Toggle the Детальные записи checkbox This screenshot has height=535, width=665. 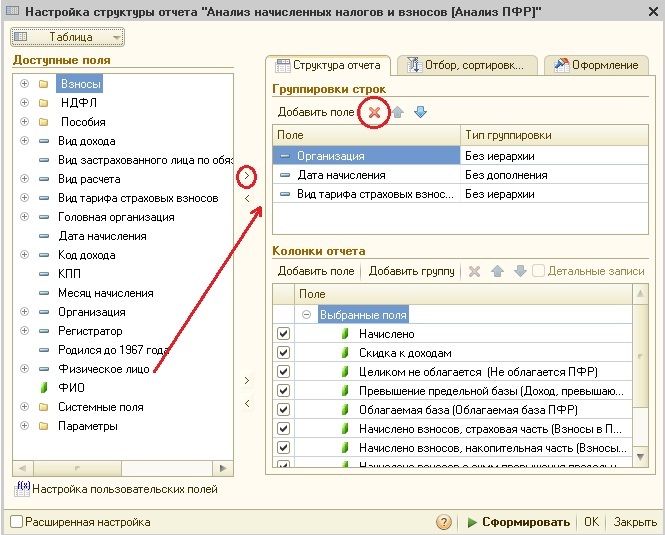pos(538,271)
